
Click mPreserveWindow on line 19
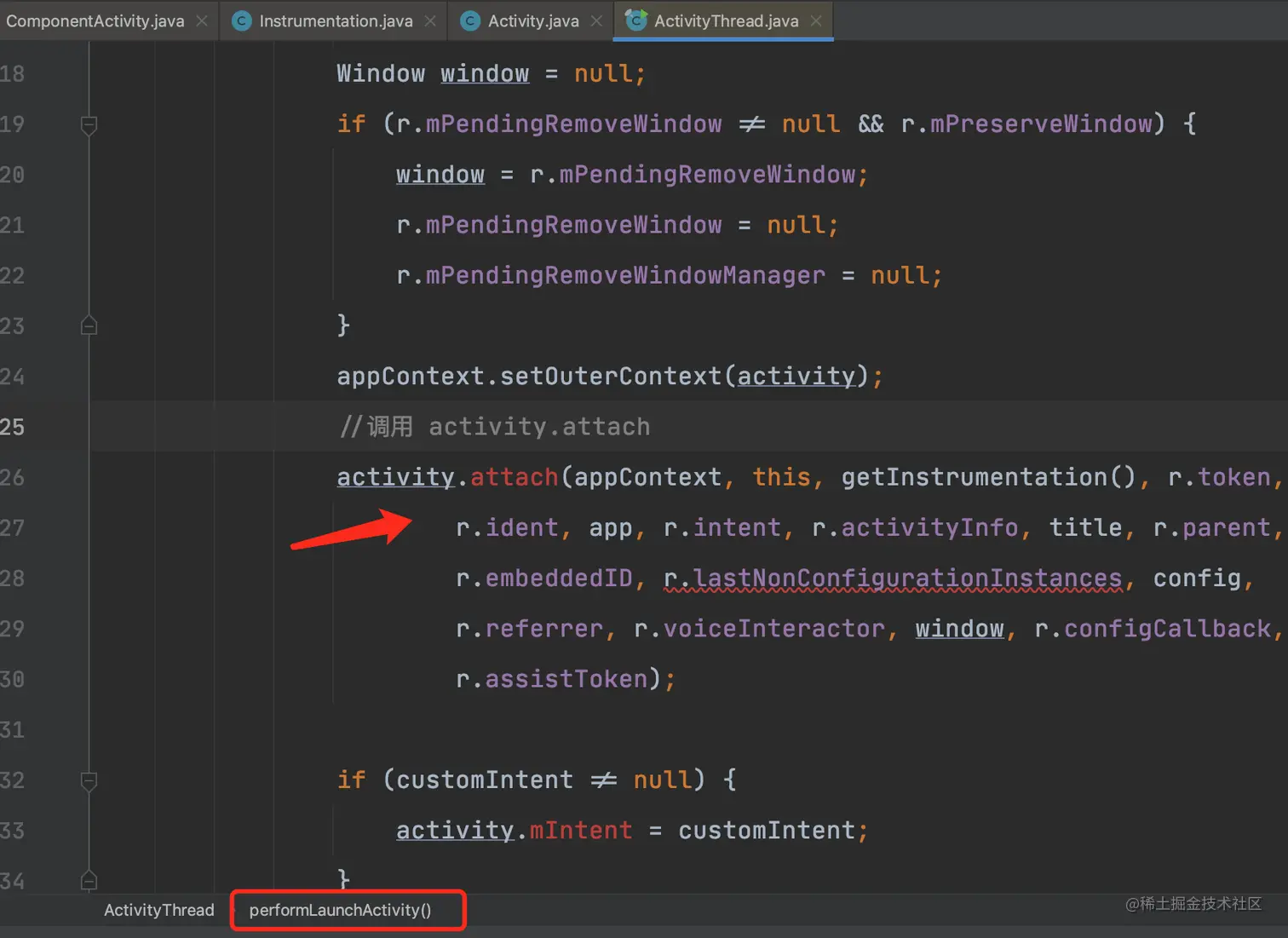click(1041, 124)
